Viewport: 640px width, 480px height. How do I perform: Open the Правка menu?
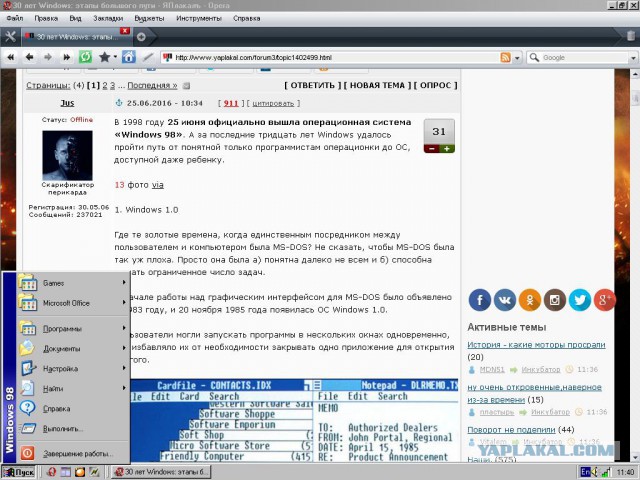click(46, 18)
